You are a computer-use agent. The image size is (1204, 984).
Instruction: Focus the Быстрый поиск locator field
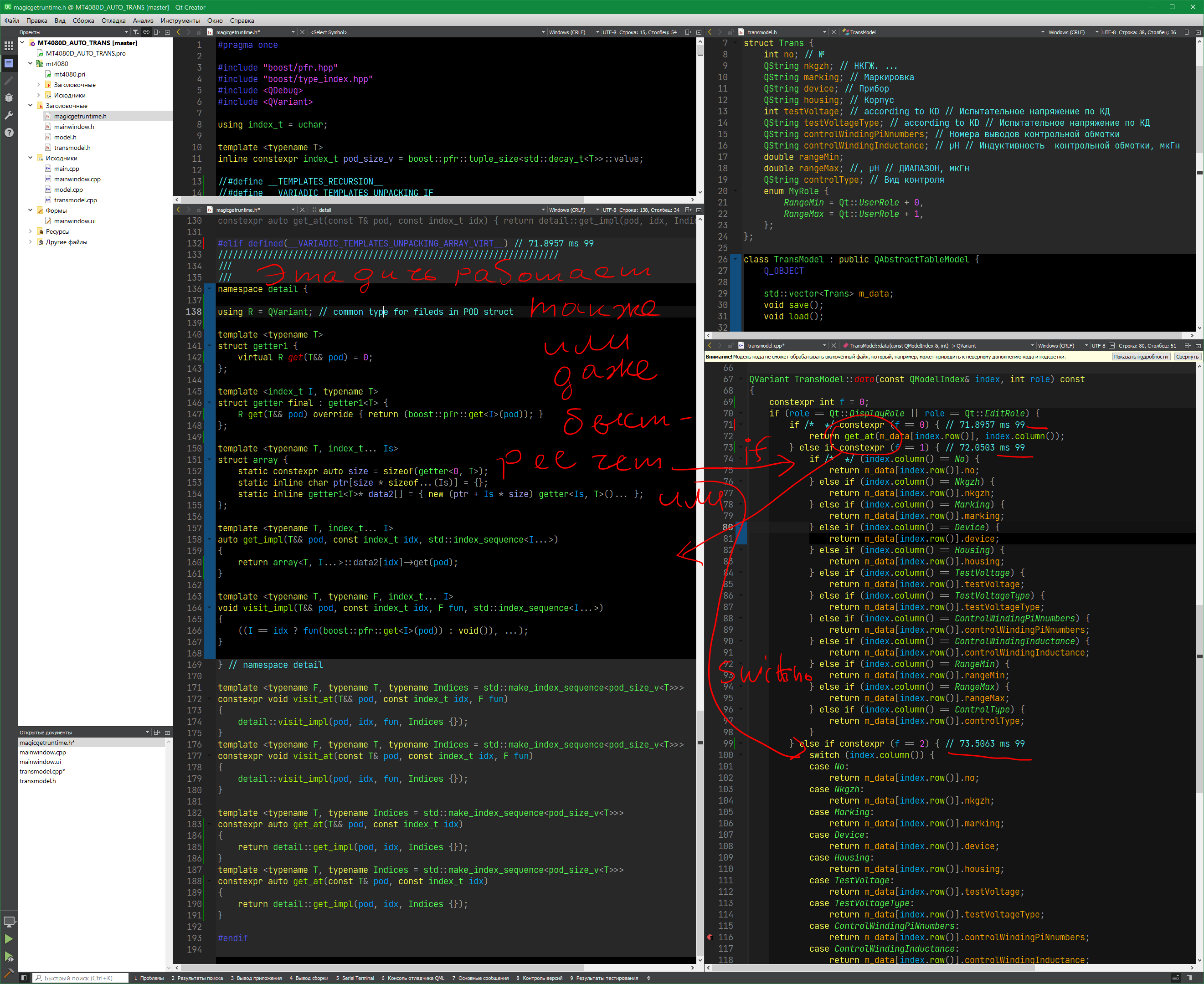79,978
